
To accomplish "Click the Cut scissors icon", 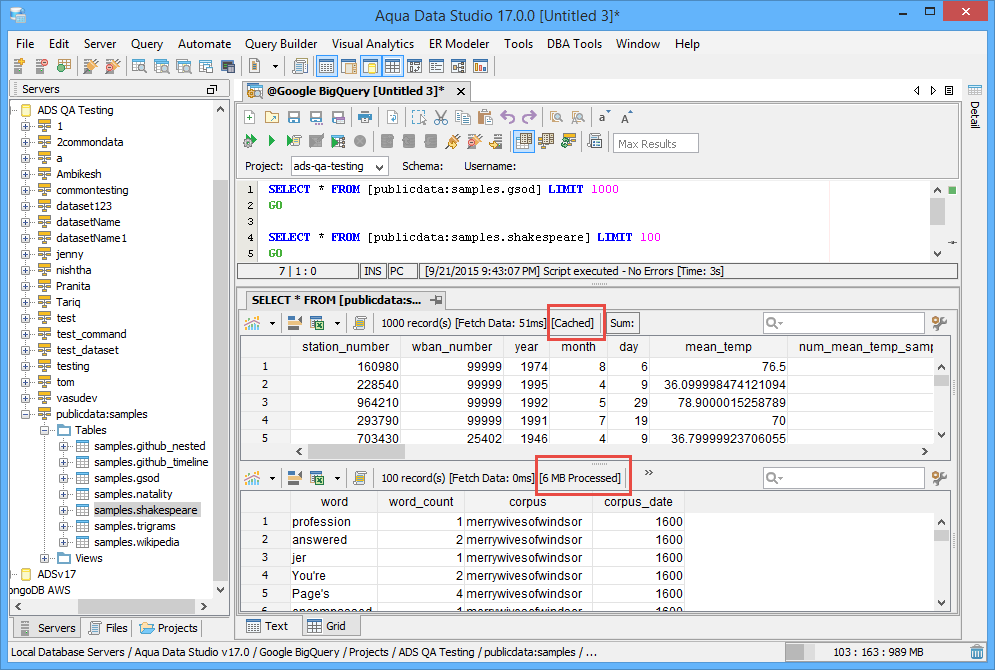I will pyautogui.click(x=441, y=117).
